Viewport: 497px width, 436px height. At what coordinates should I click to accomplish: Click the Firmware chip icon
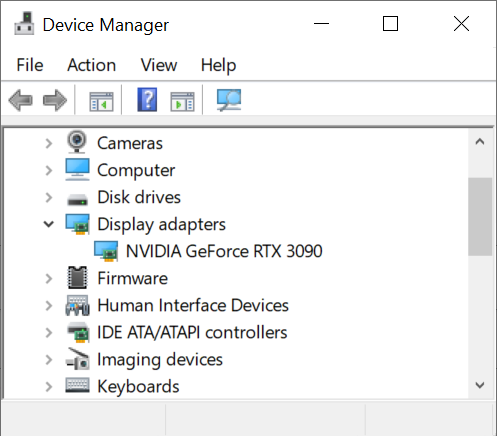click(x=77, y=277)
